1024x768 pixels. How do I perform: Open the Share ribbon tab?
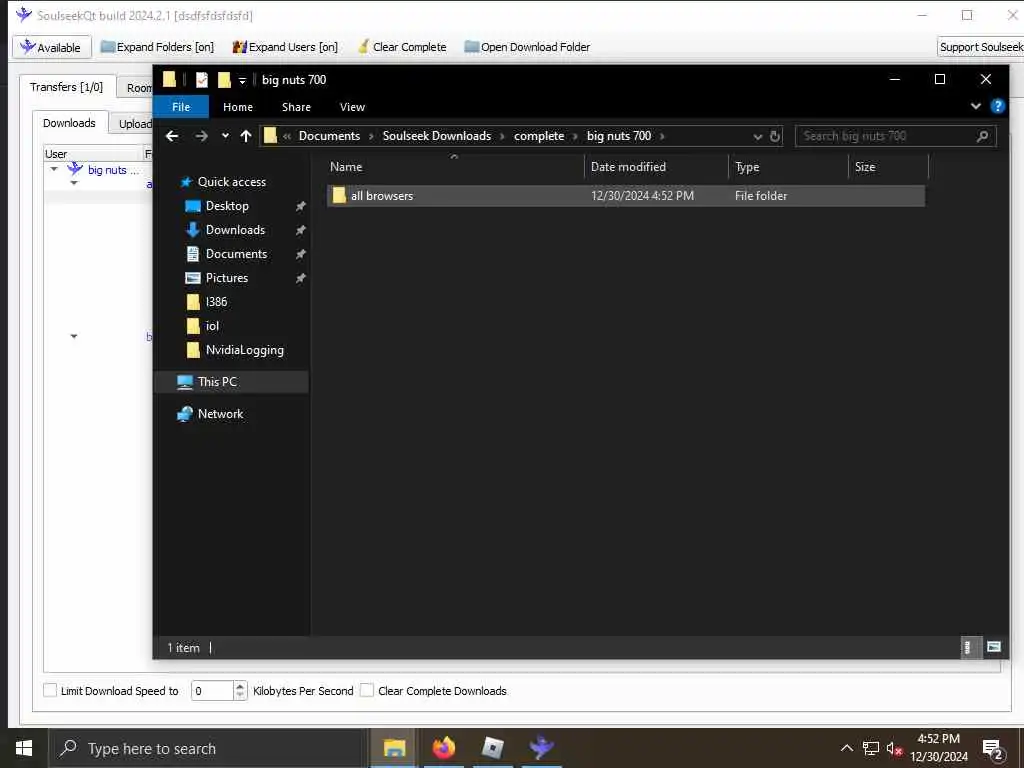(296, 107)
